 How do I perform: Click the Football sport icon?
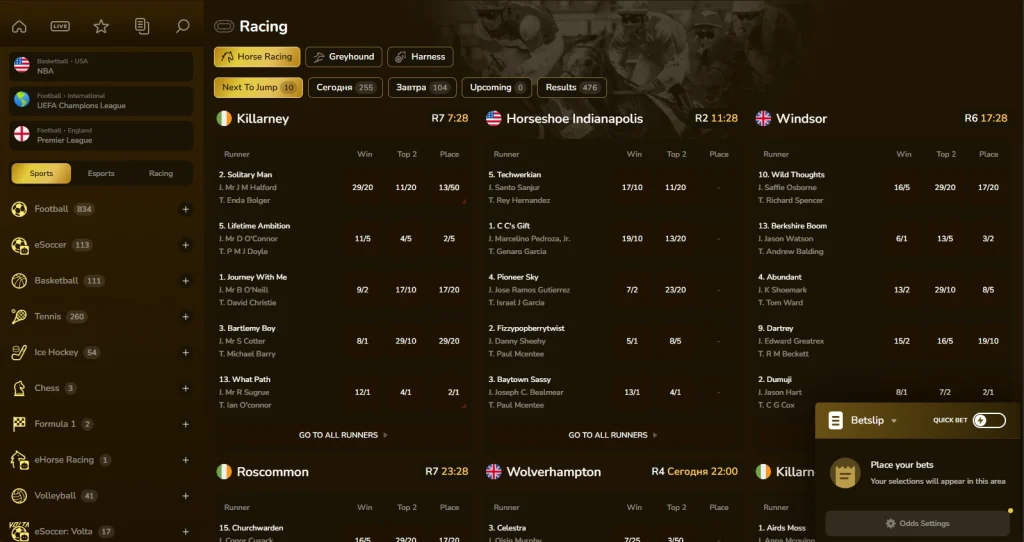click(x=20, y=209)
